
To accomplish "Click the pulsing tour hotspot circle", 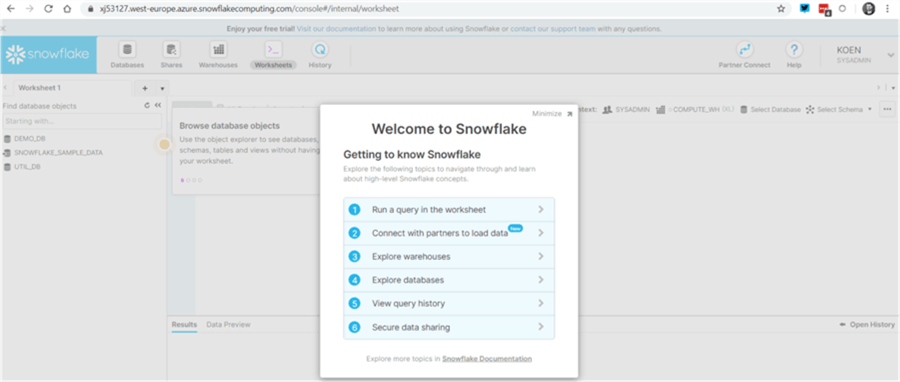I will [164, 145].
